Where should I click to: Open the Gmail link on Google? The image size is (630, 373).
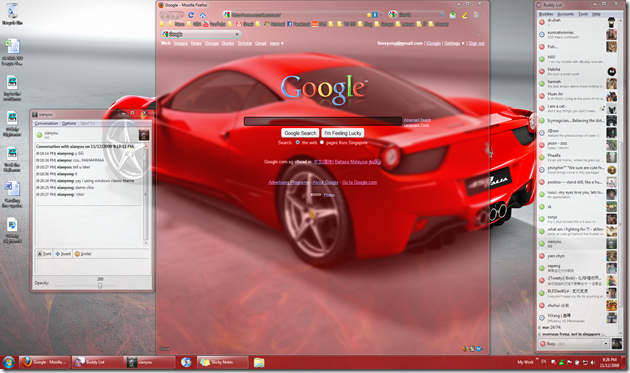click(x=261, y=43)
